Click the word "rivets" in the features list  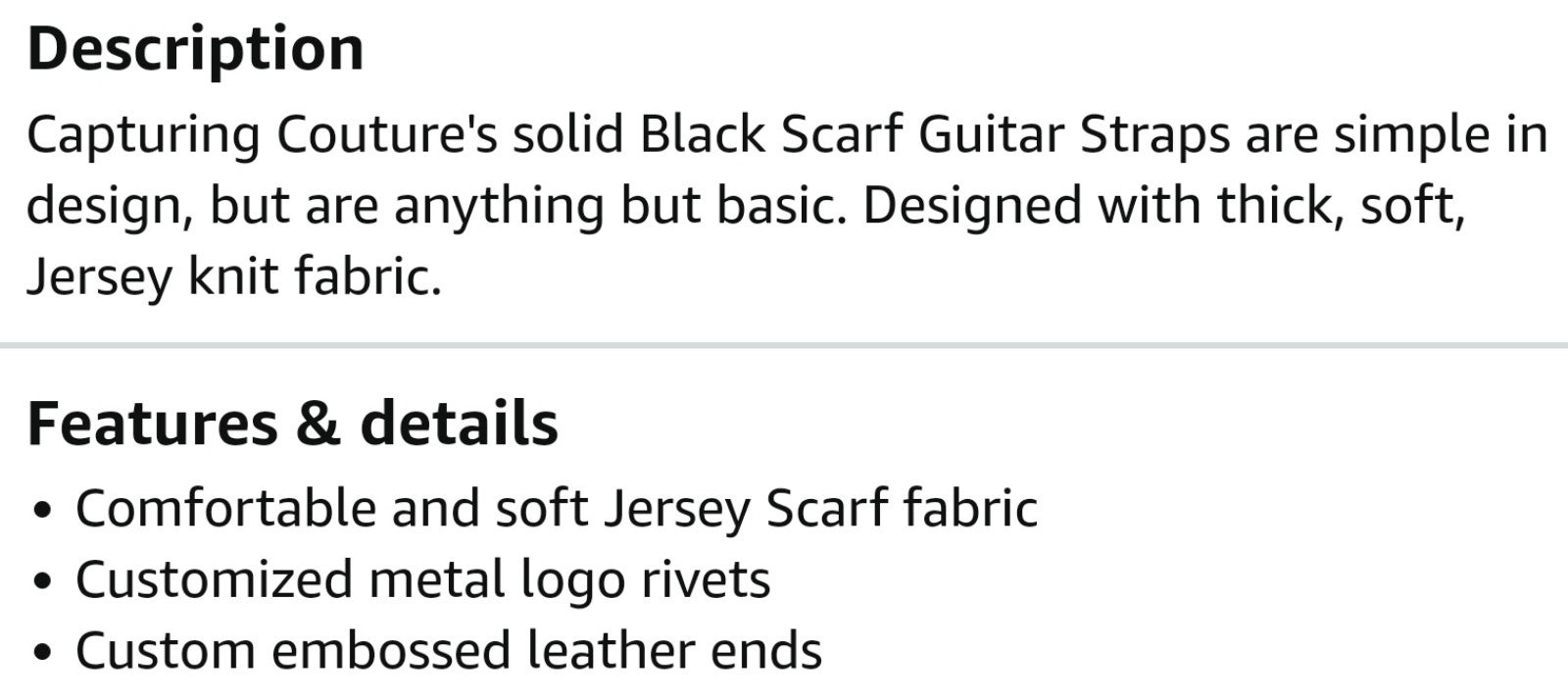[x=706, y=579]
